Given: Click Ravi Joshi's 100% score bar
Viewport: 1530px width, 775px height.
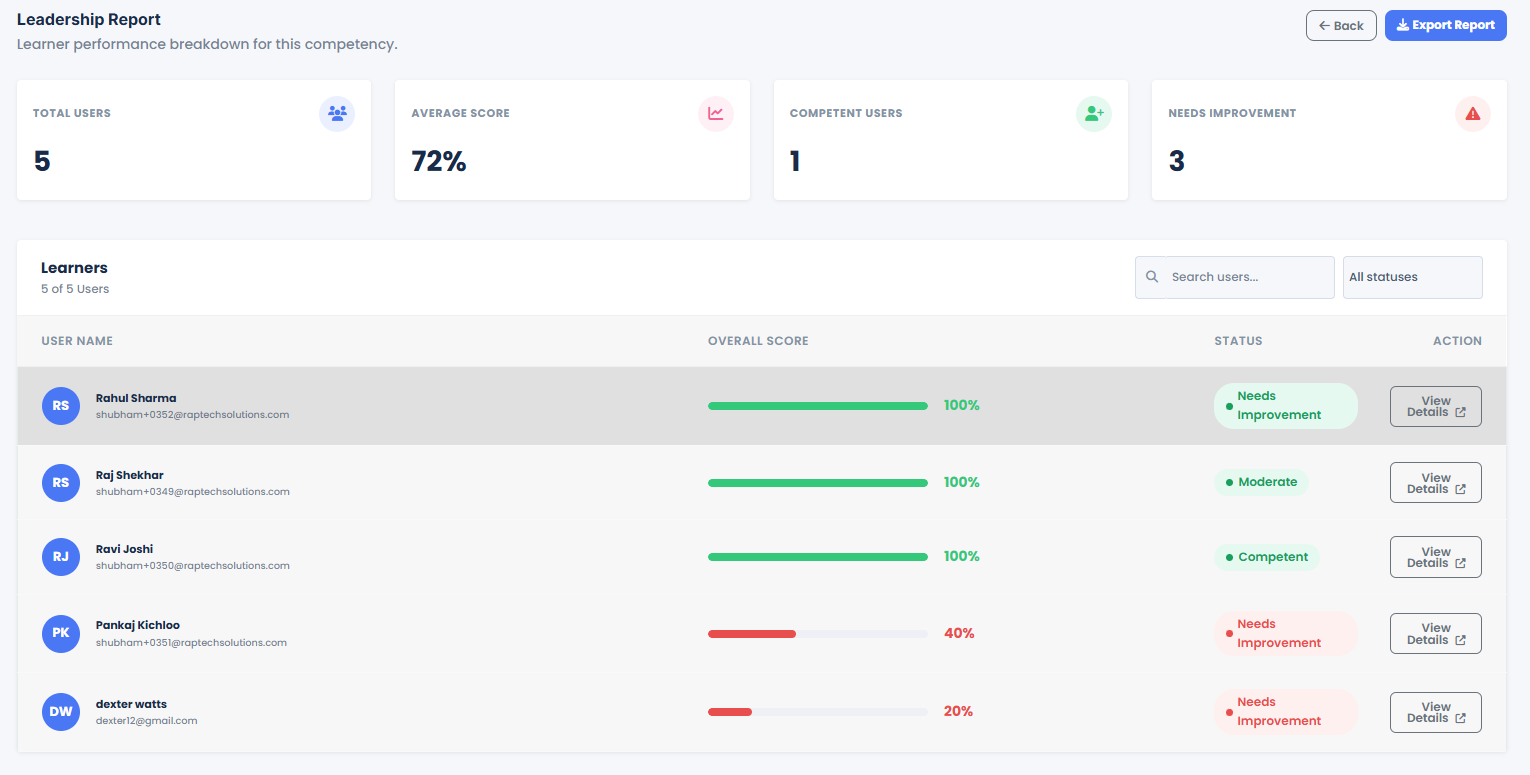Looking at the screenshot, I should pos(818,557).
